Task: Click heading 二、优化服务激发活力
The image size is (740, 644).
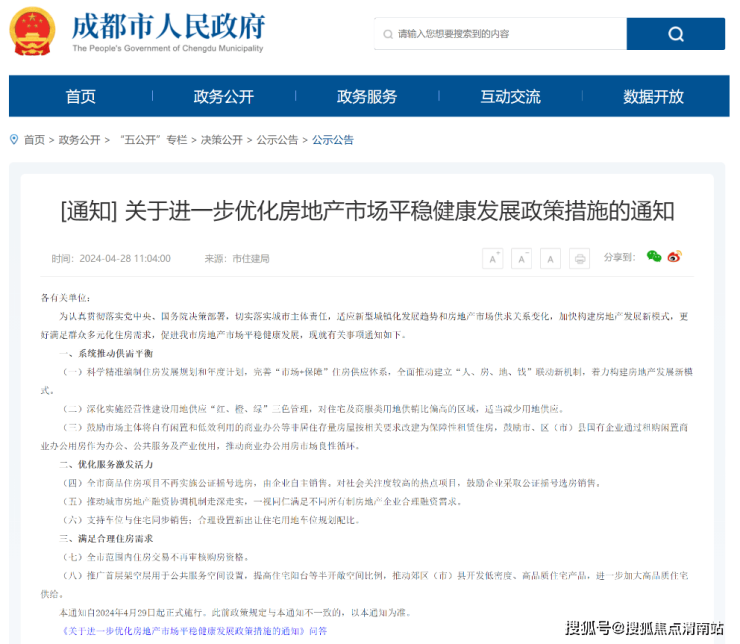Action: 106,464
